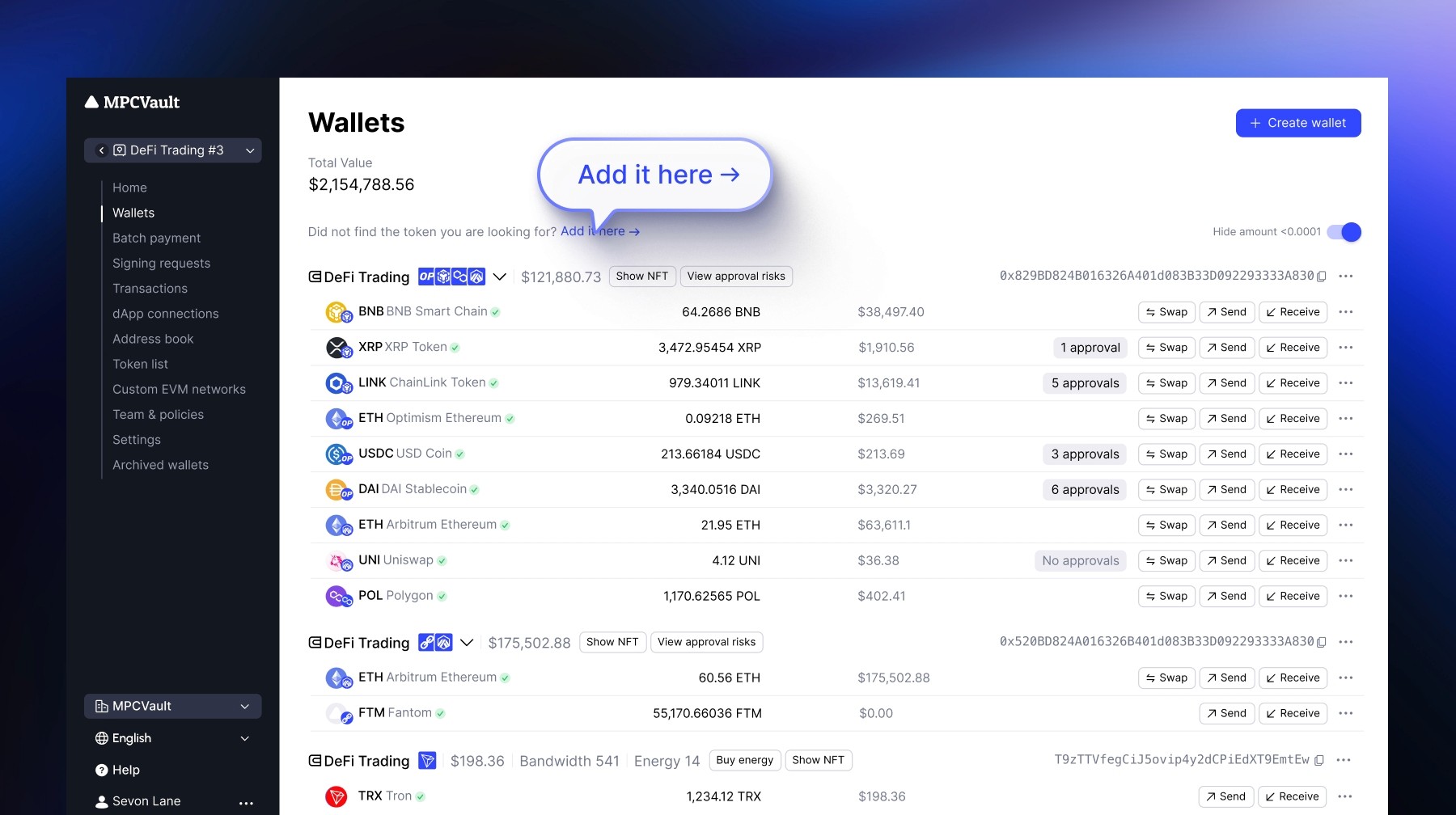Click the Tron network badge icon
The height and width of the screenshot is (815, 1456).
click(x=427, y=761)
